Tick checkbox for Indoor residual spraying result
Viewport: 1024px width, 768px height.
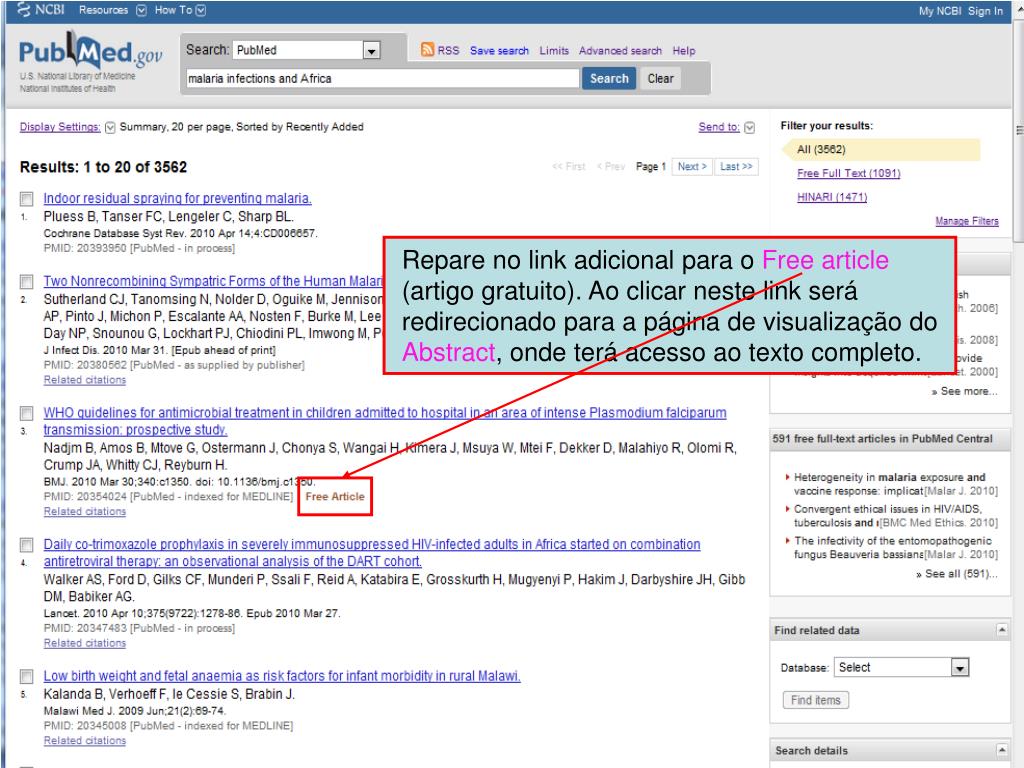click(x=27, y=199)
